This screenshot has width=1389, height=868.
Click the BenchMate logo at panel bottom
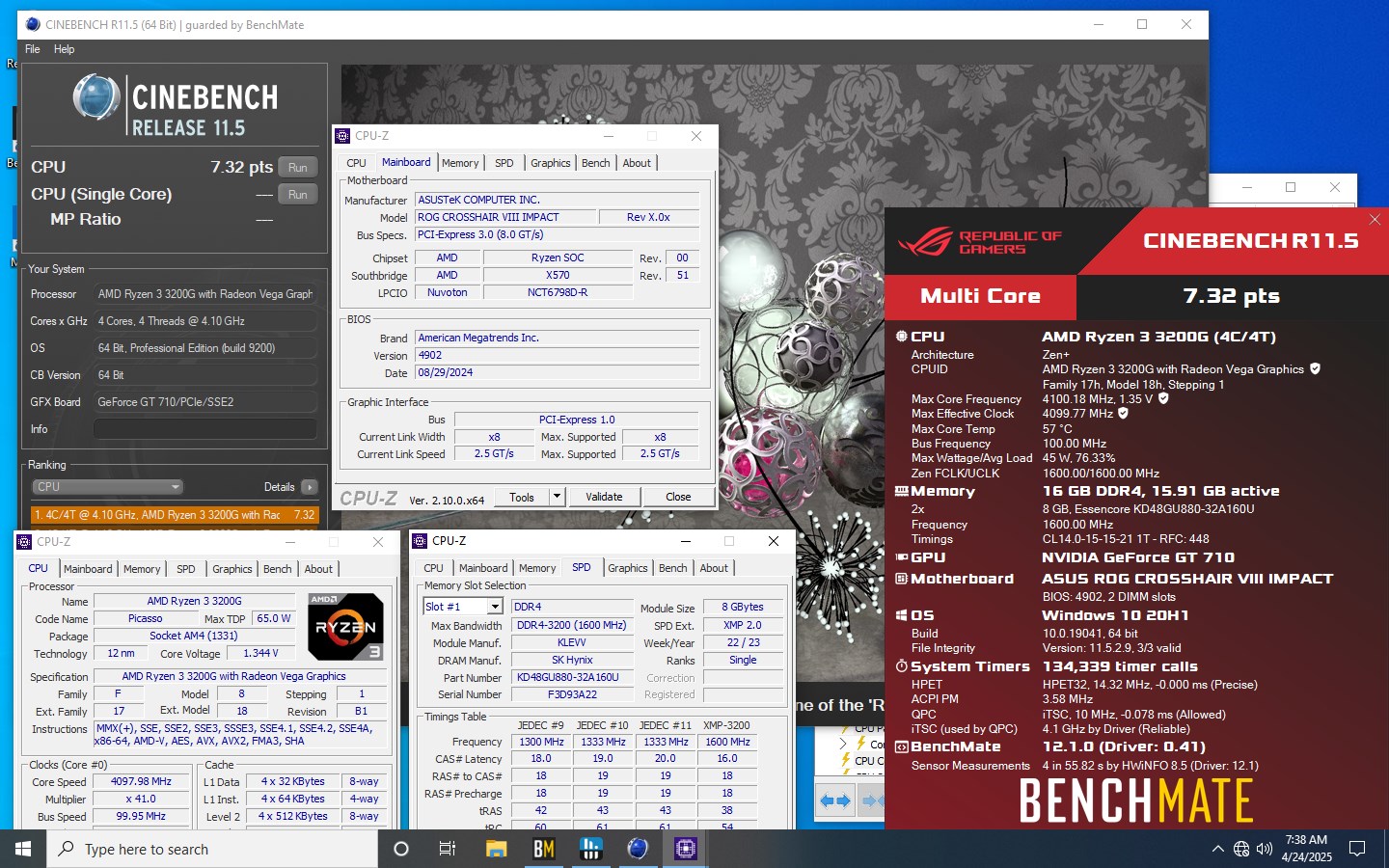click(1136, 800)
